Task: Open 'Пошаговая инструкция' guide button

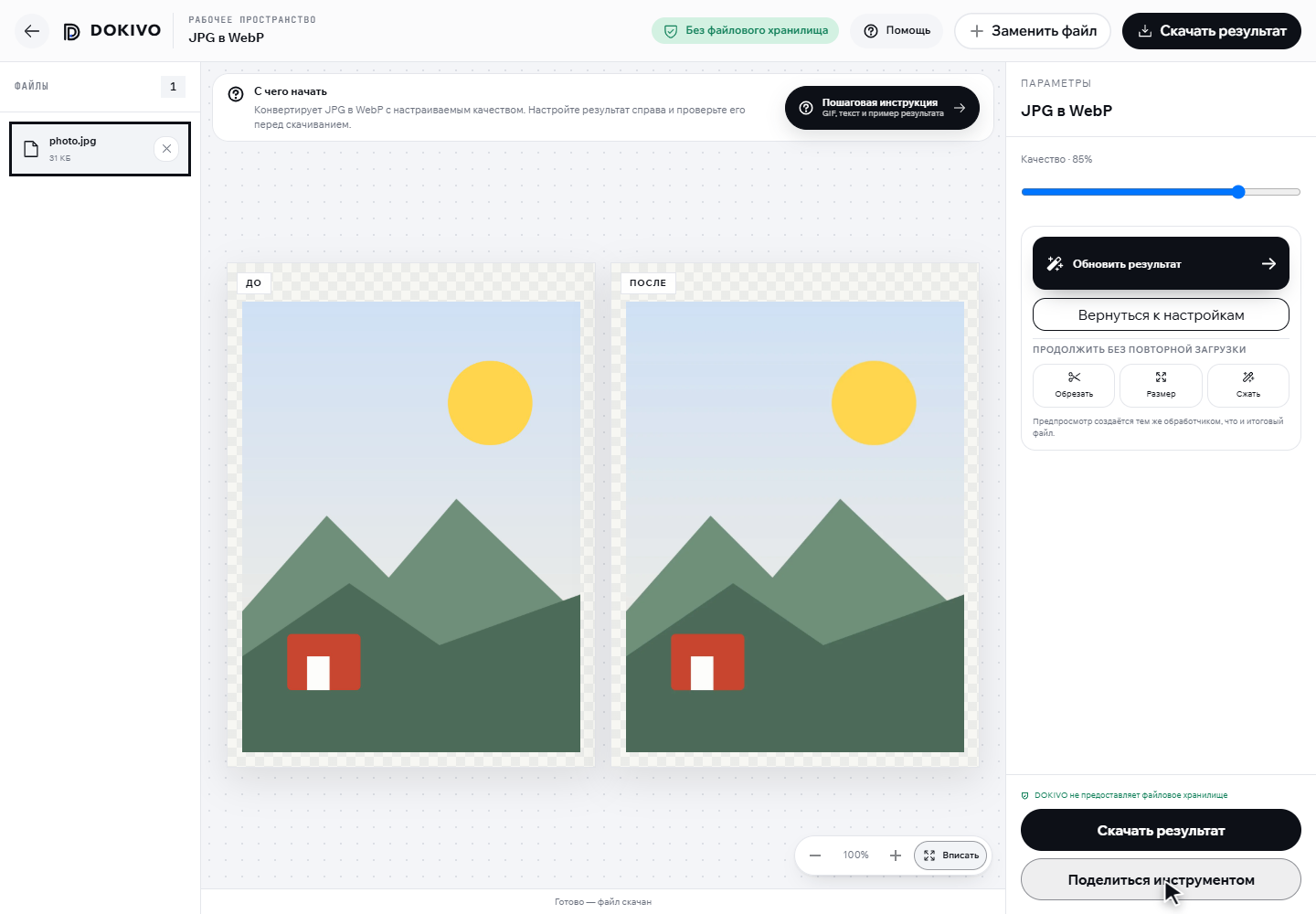Action: (882, 108)
